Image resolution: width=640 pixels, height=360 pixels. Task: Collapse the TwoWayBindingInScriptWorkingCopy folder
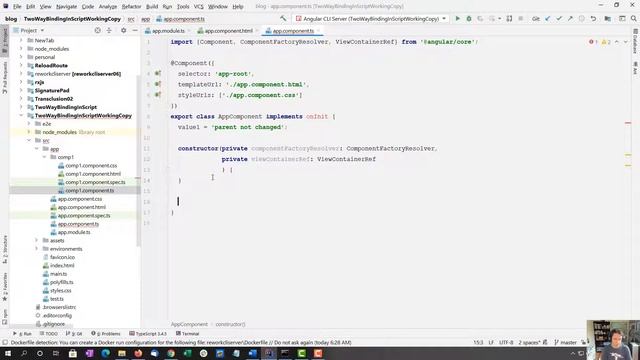click(x=21, y=116)
